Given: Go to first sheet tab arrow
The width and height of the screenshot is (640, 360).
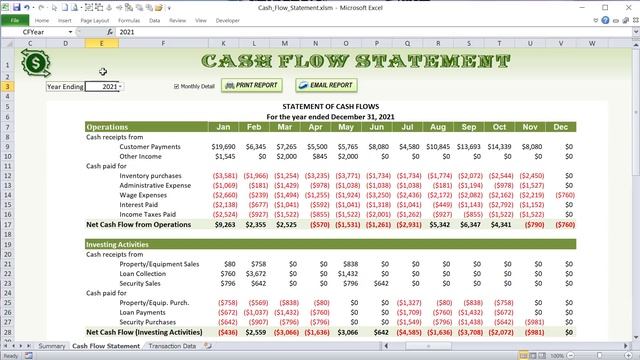Looking at the screenshot, I should click(x=6, y=346).
